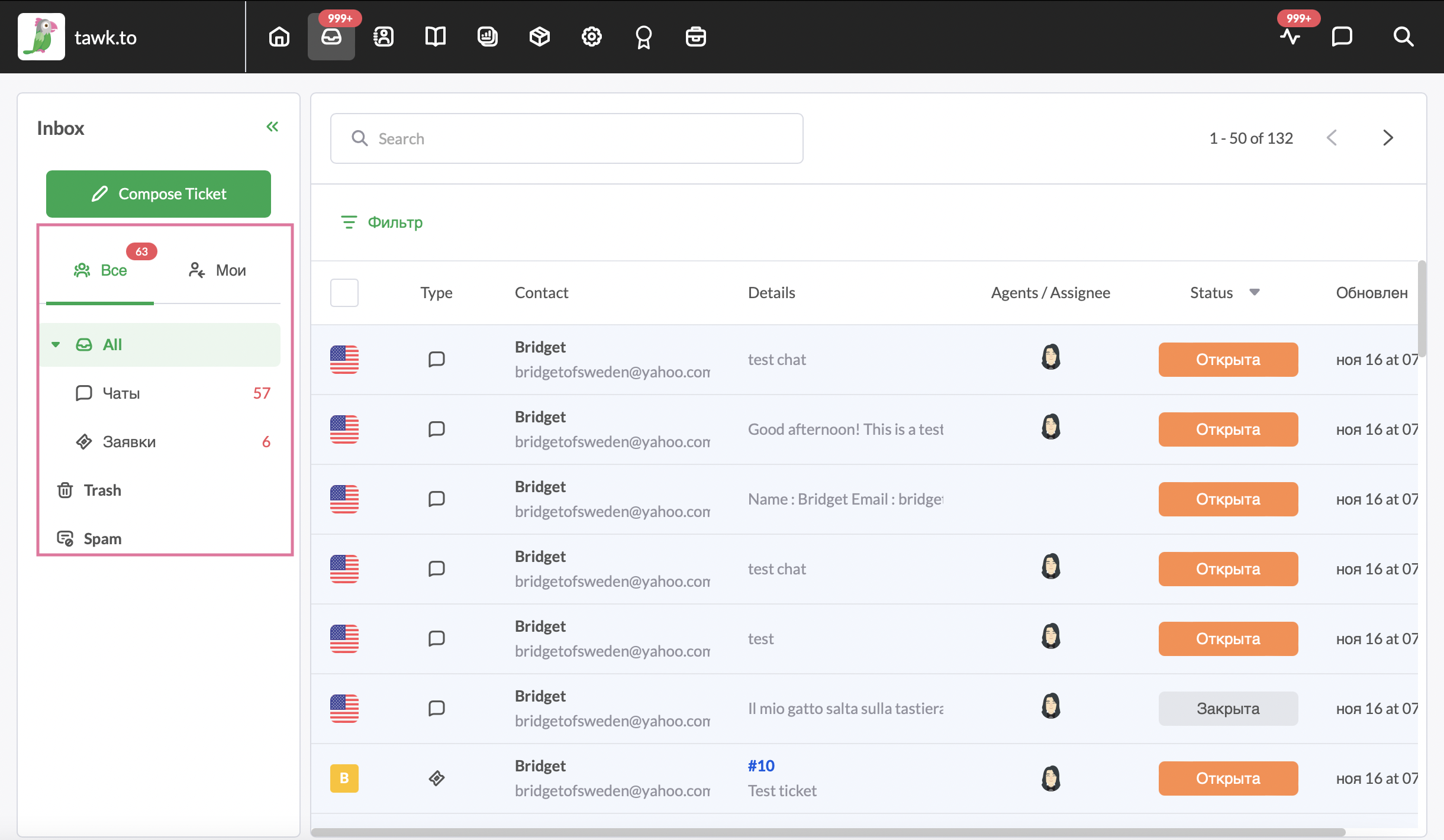Open the Knowledge Base book icon
Image resolution: width=1444 pixels, height=840 pixels.
[x=436, y=37]
